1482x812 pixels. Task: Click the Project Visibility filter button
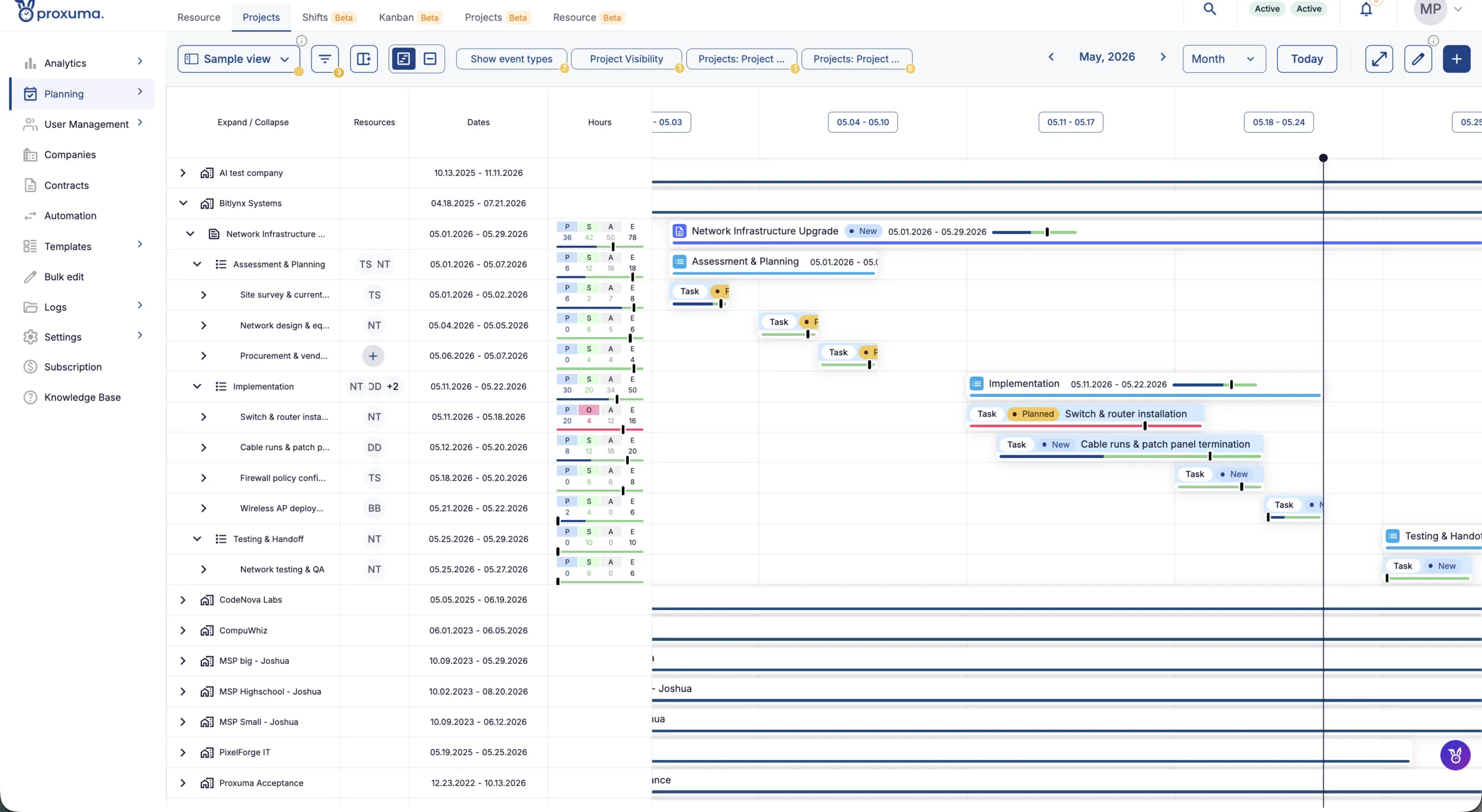(626, 59)
